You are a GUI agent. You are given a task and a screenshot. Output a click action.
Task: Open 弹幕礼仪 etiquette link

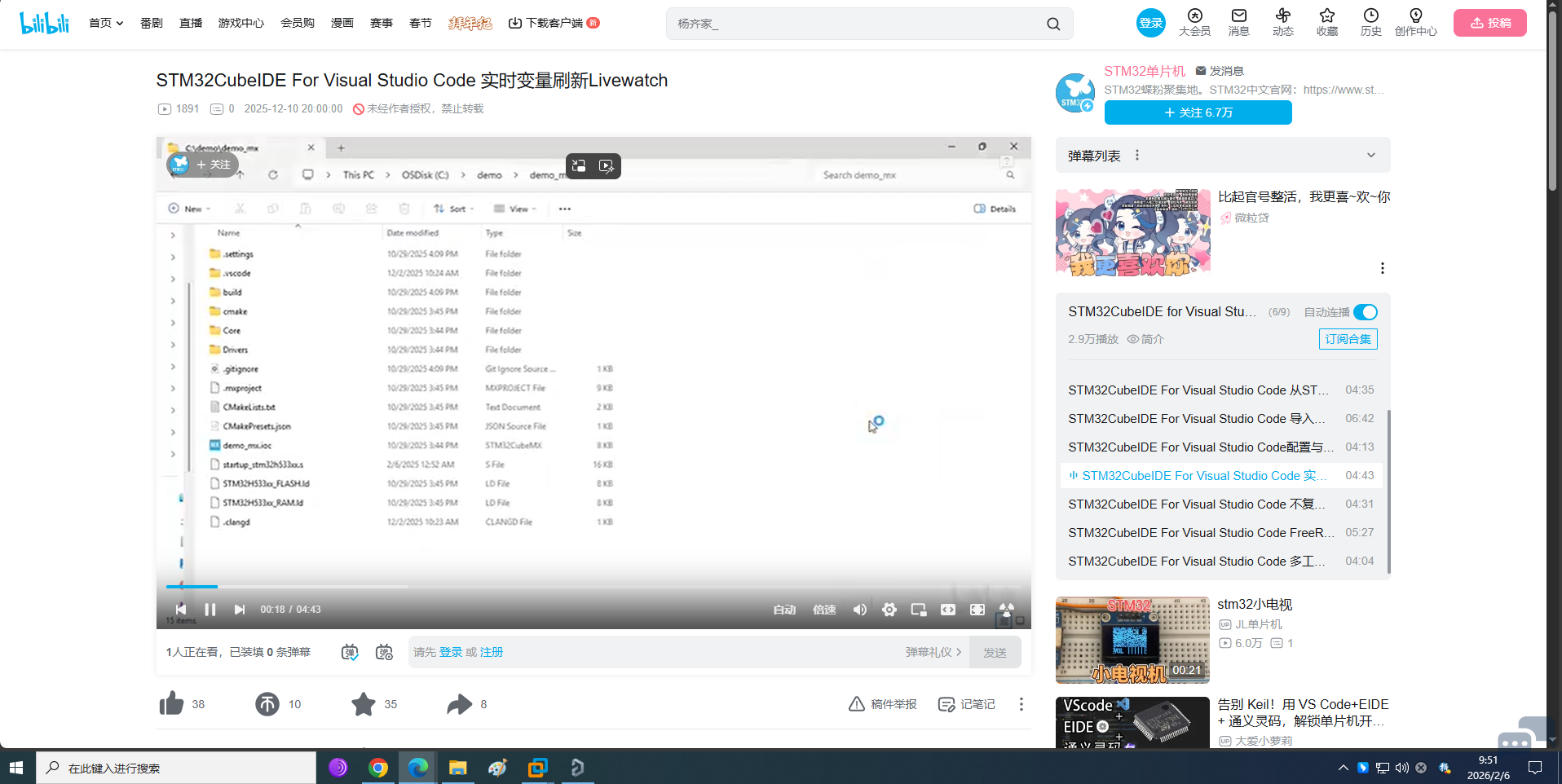[933, 652]
